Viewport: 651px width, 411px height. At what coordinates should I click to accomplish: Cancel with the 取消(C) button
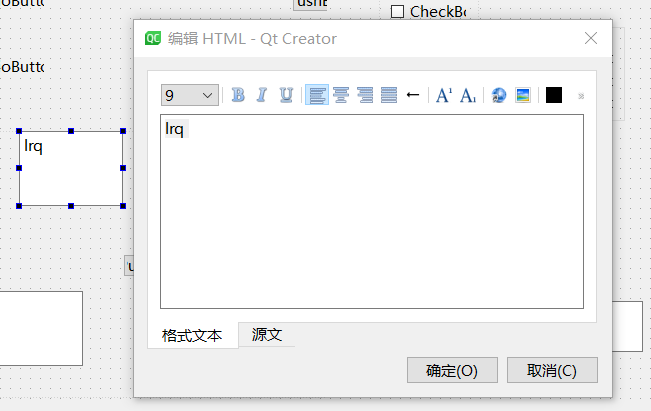[552, 370]
